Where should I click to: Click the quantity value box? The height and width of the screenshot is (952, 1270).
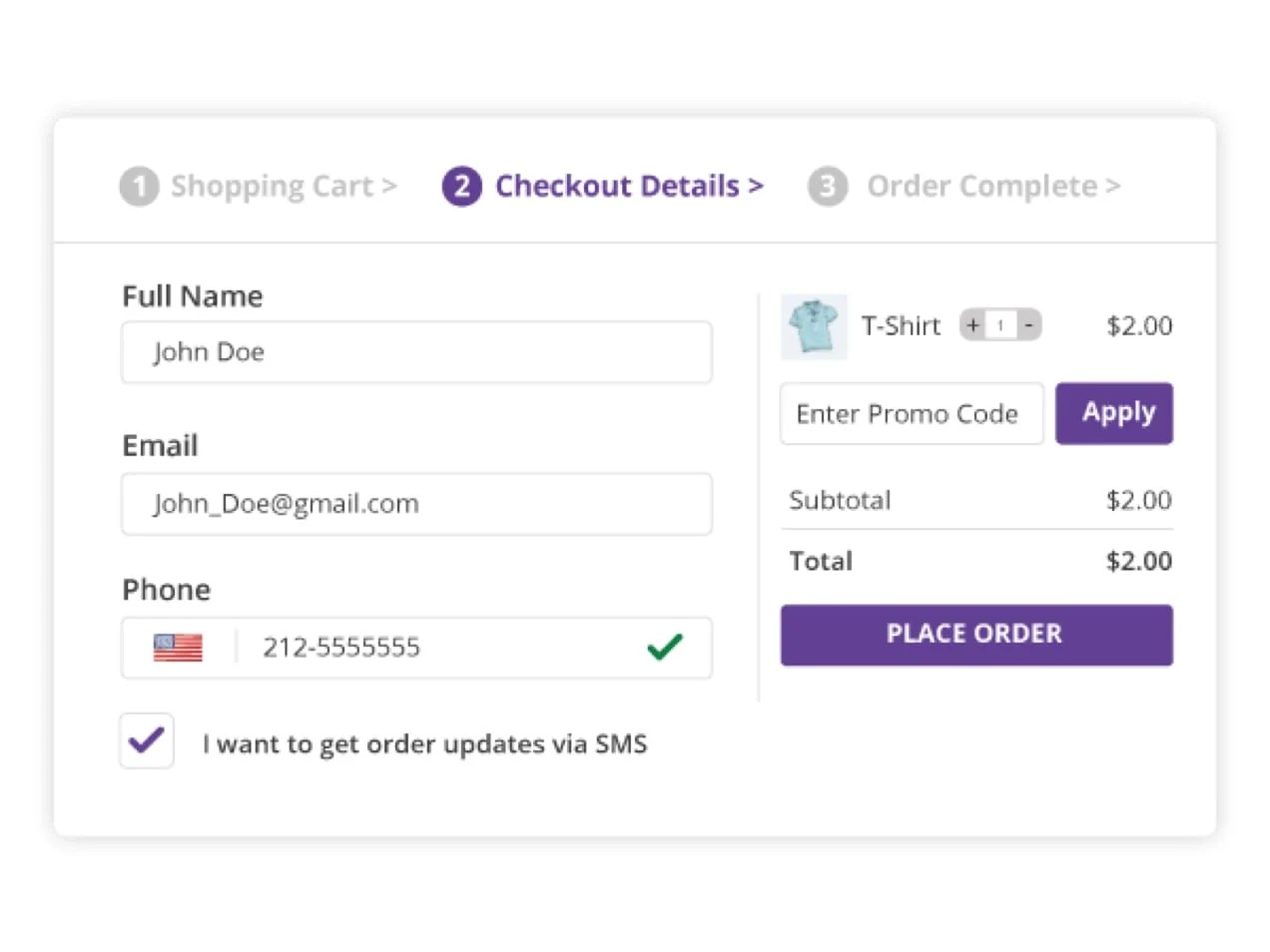point(999,324)
